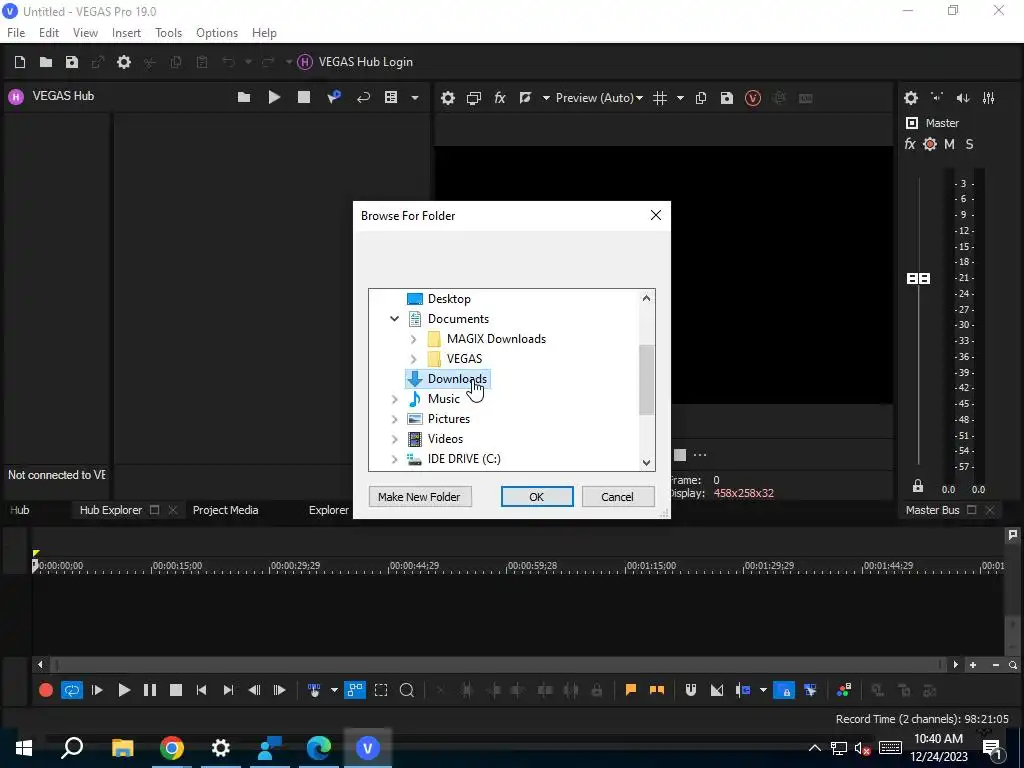Open Chrome from Windows taskbar
The image size is (1024, 768).
172,748
